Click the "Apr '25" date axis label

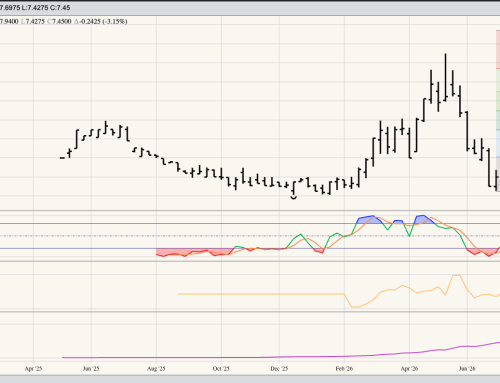[33, 369]
